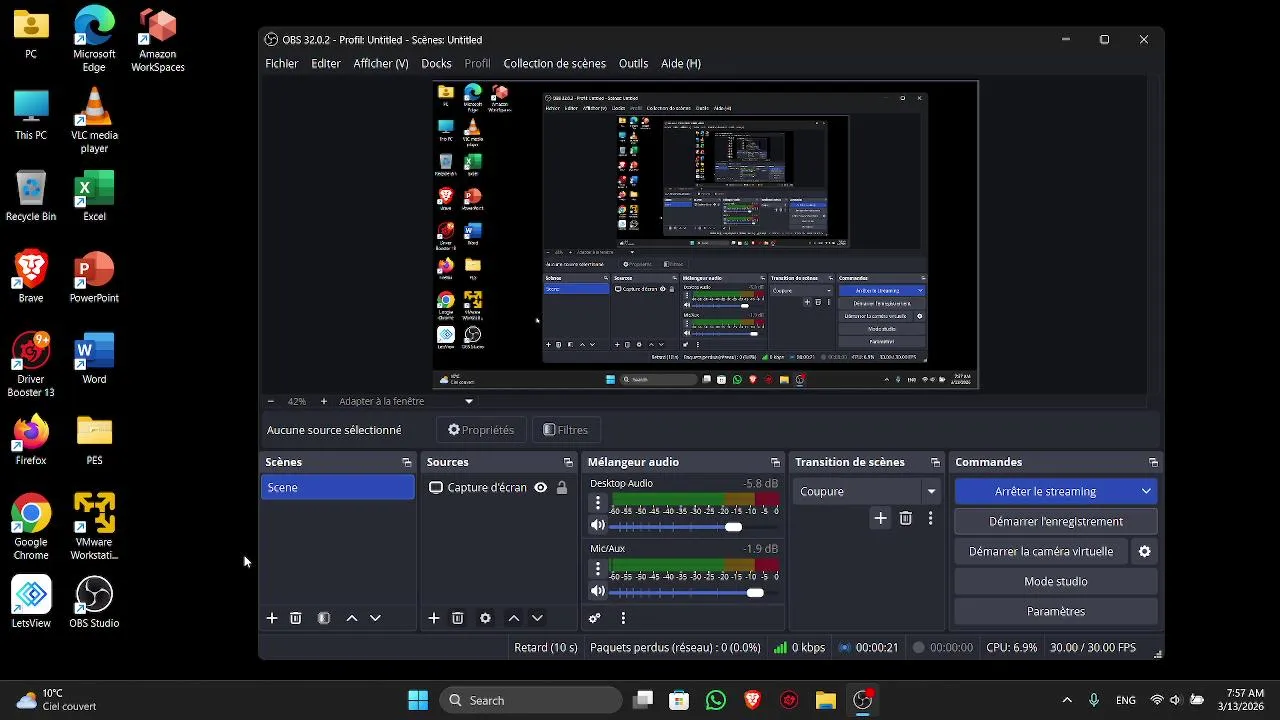Screen dimensions: 1280x720
Task: Open Desktop Audio three-dot options
Action: 598,503
